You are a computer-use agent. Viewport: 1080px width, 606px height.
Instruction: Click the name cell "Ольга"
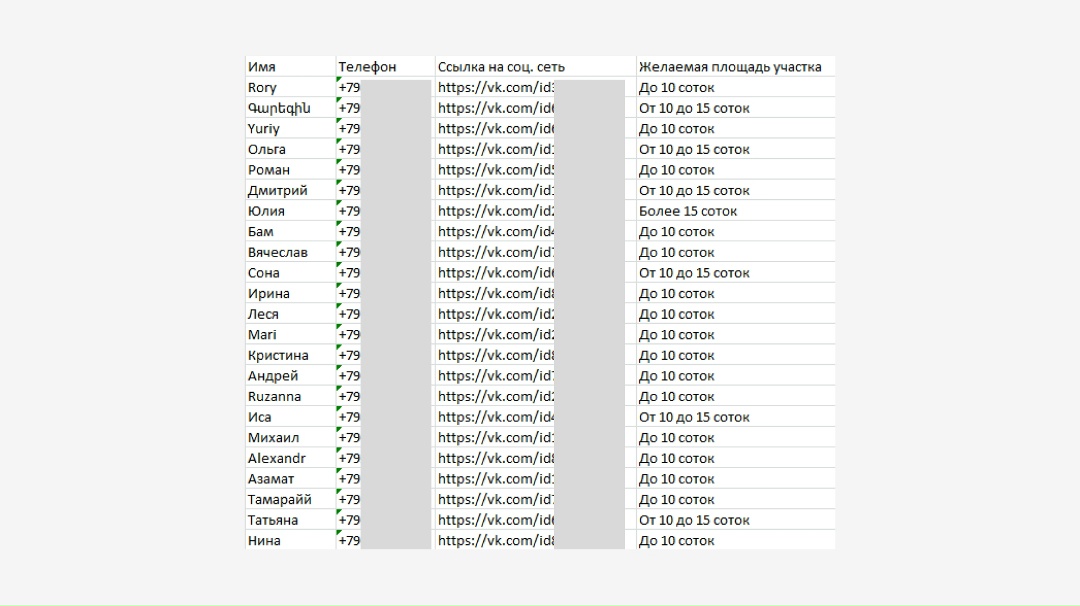(x=267, y=150)
